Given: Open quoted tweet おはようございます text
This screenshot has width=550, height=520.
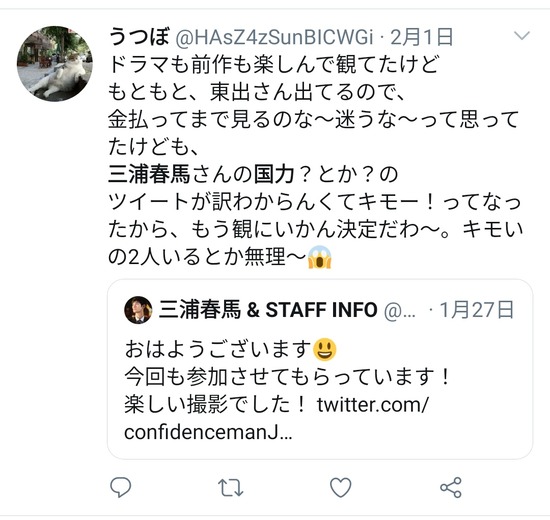Looking at the screenshot, I should coord(218,350).
